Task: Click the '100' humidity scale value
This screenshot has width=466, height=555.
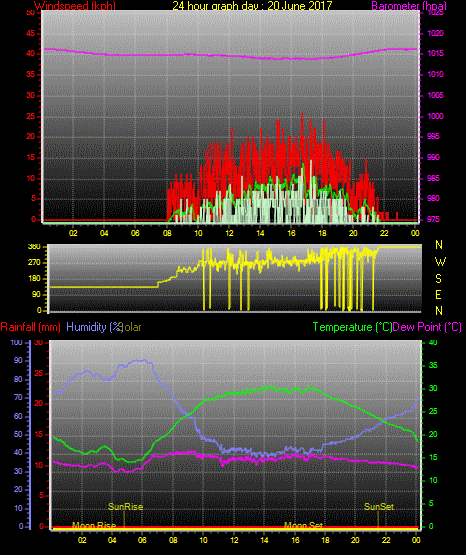Action: (17, 342)
